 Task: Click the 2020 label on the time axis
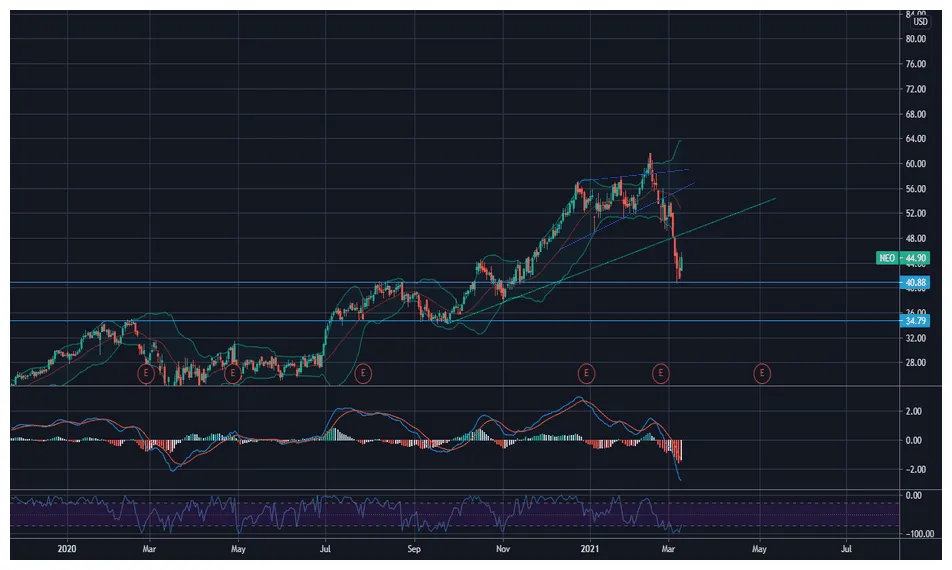point(67,549)
